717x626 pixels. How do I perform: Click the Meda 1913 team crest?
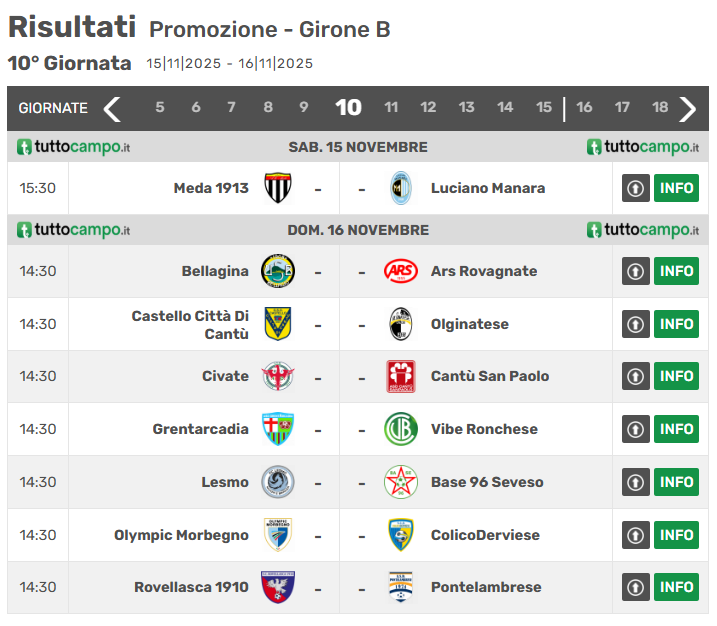[x=277, y=188]
